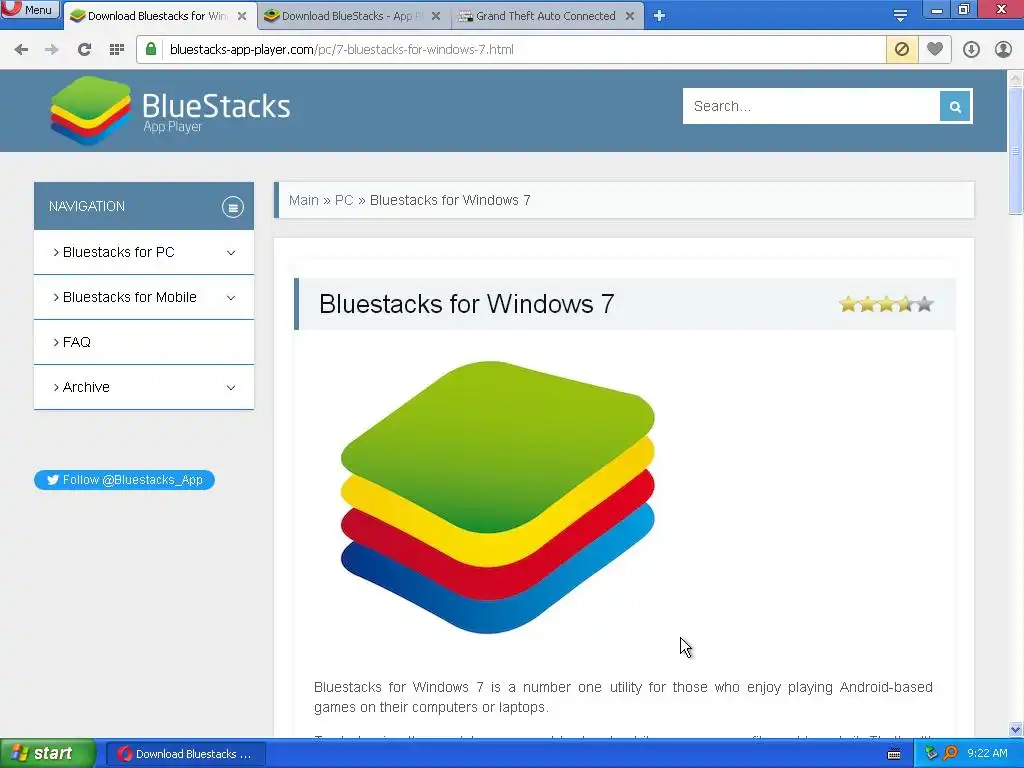Open the Bluestacks for PC navigation item

[118, 252]
